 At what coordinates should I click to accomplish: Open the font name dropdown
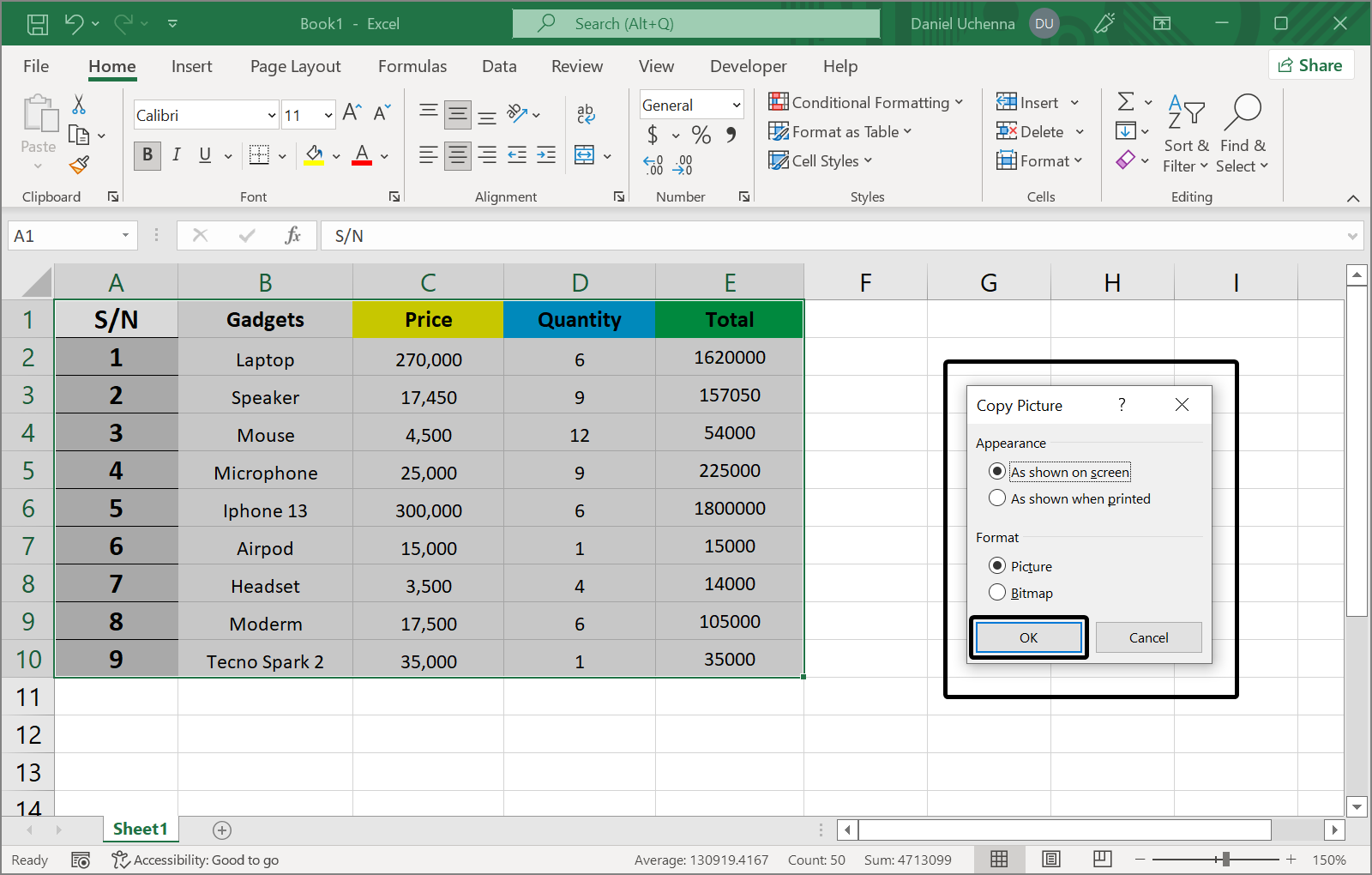(x=271, y=114)
